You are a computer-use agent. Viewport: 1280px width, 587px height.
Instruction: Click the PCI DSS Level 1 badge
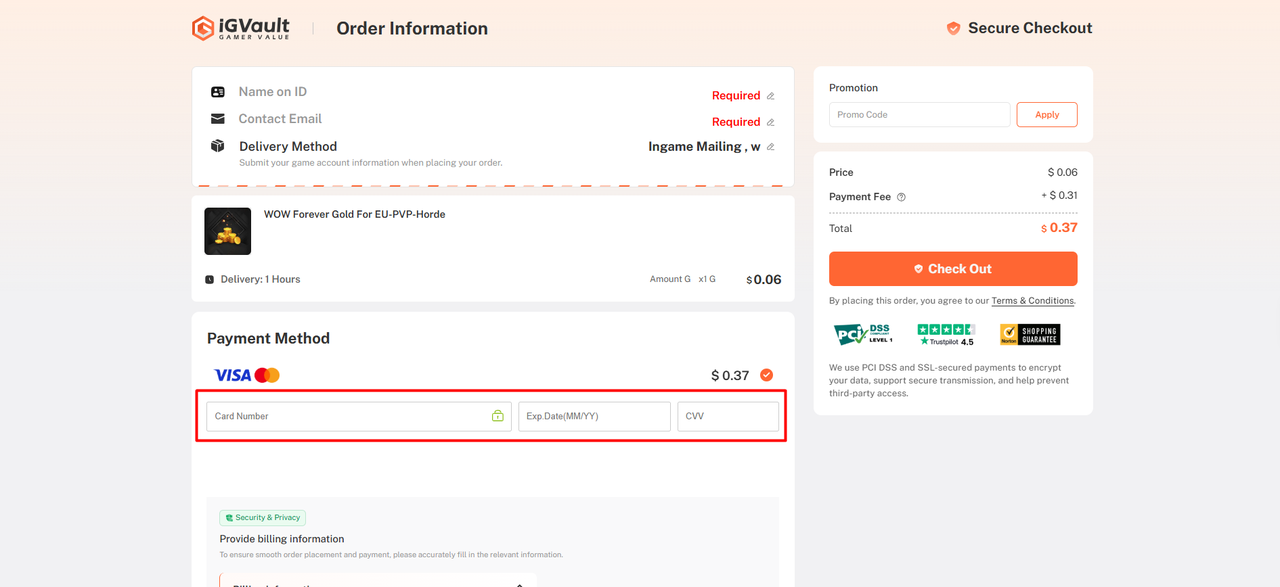[863, 334]
